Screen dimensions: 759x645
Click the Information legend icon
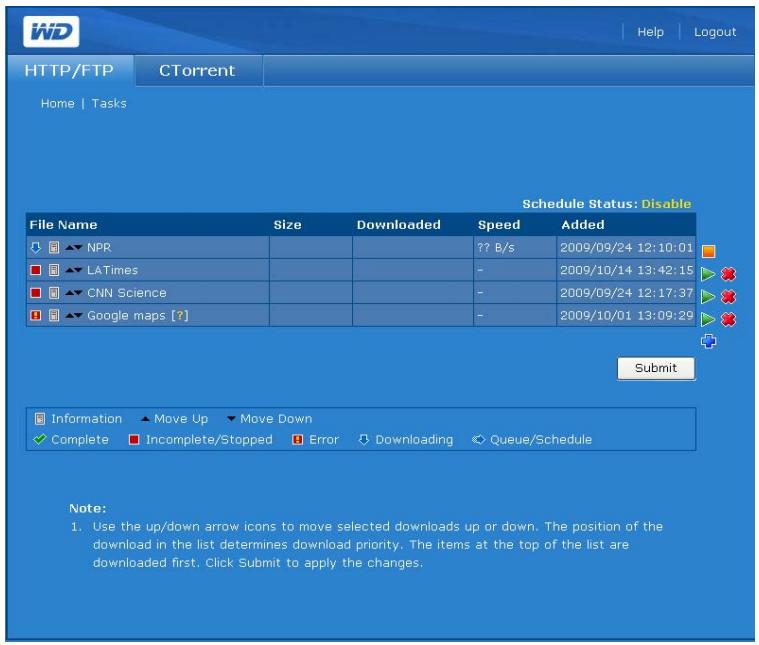40,419
